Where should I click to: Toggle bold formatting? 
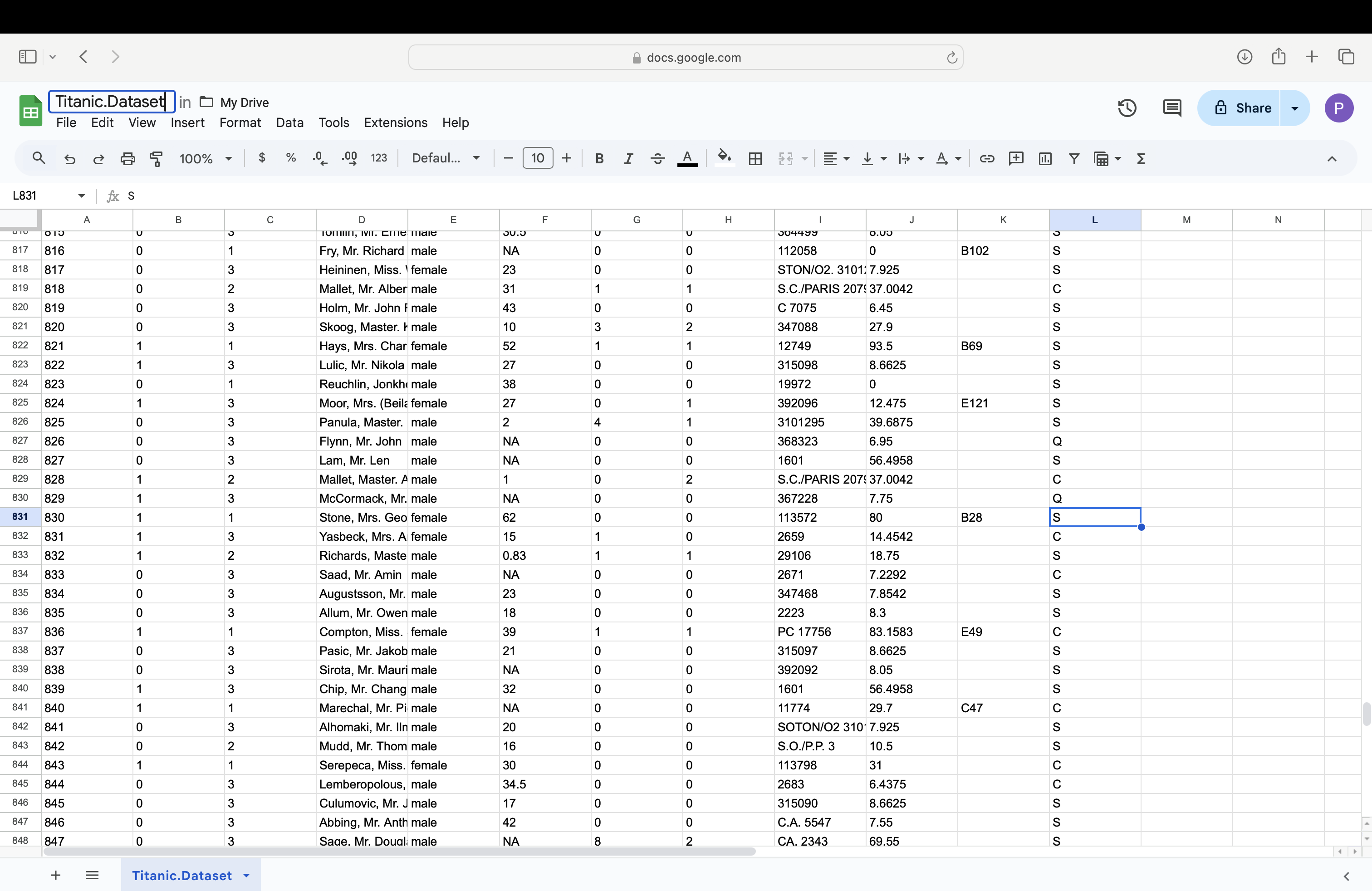599,158
